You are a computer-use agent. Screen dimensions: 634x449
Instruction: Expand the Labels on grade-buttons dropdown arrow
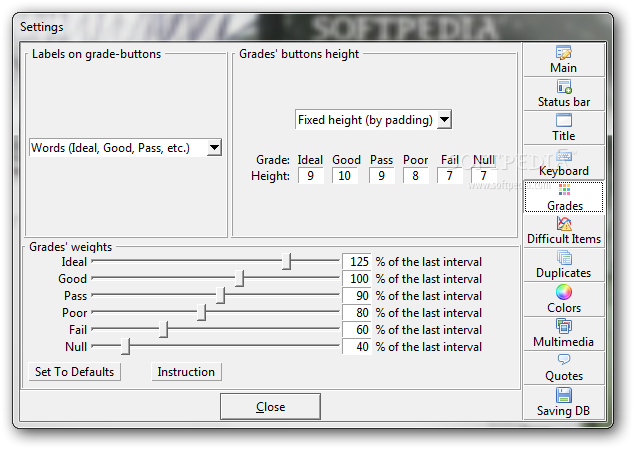214,148
